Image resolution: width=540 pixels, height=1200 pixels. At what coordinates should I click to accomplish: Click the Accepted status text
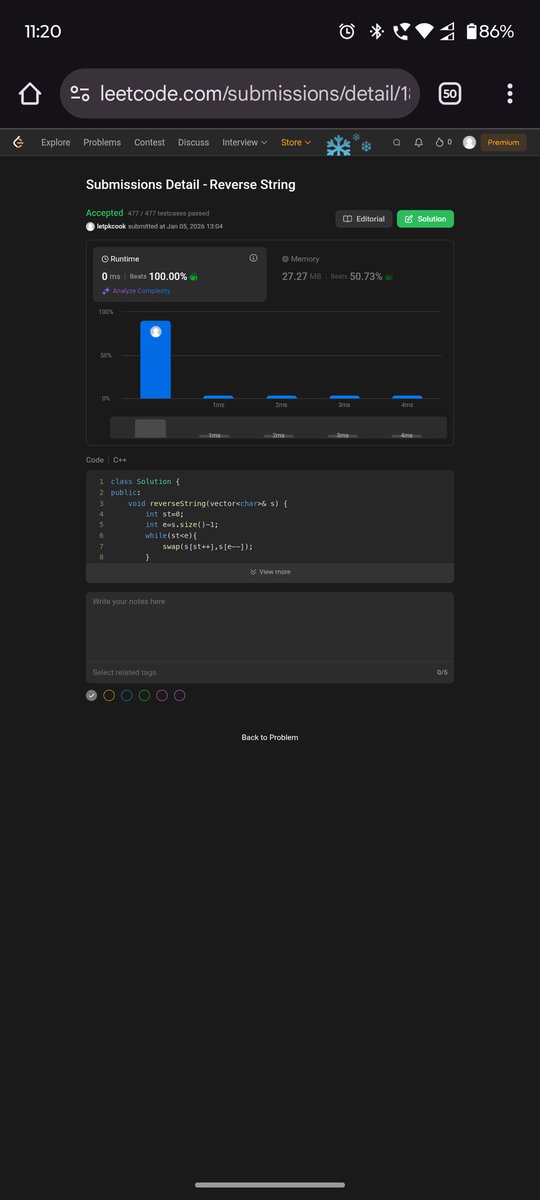point(105,213)
